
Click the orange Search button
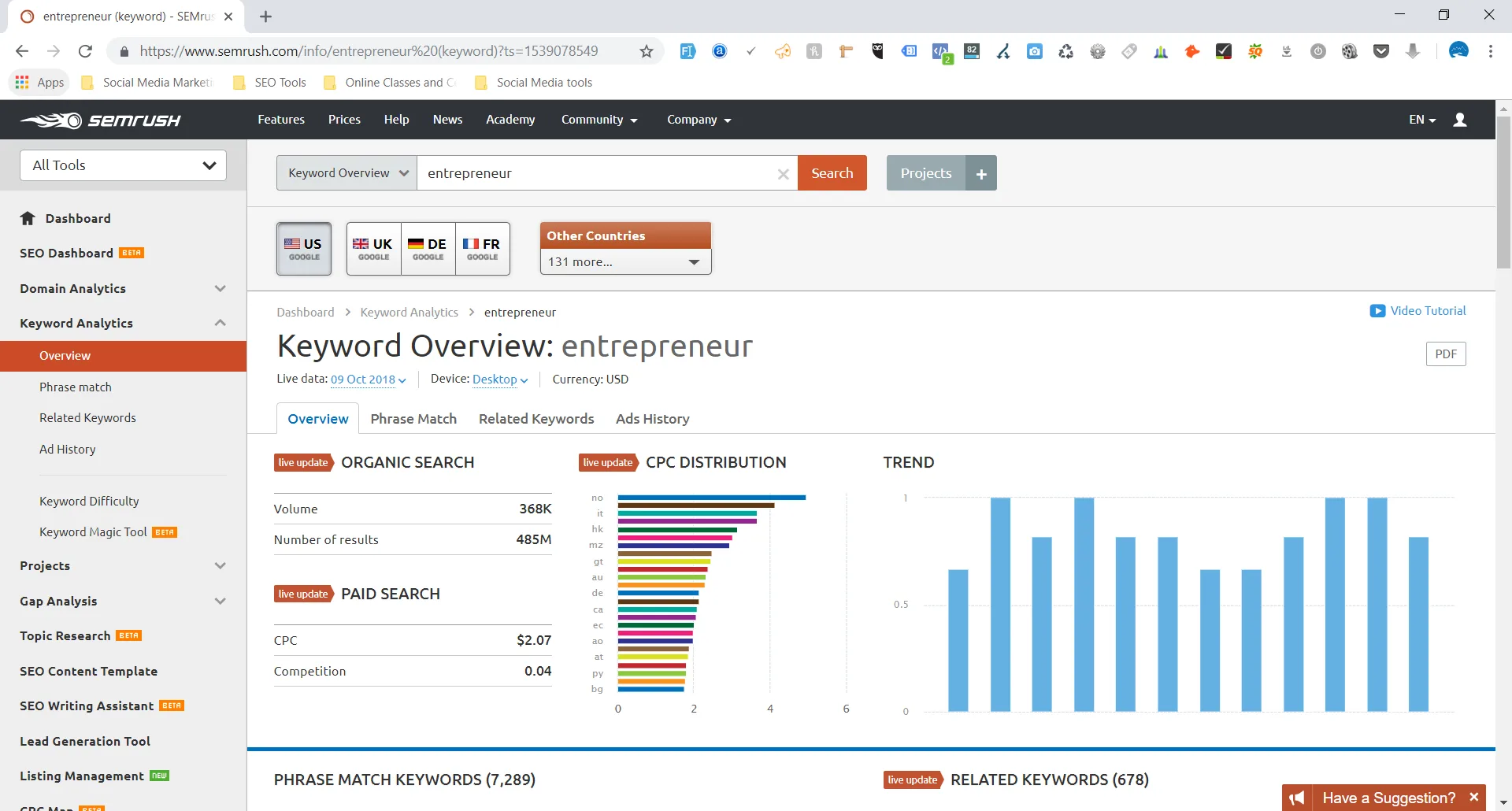tap(832, 172)
